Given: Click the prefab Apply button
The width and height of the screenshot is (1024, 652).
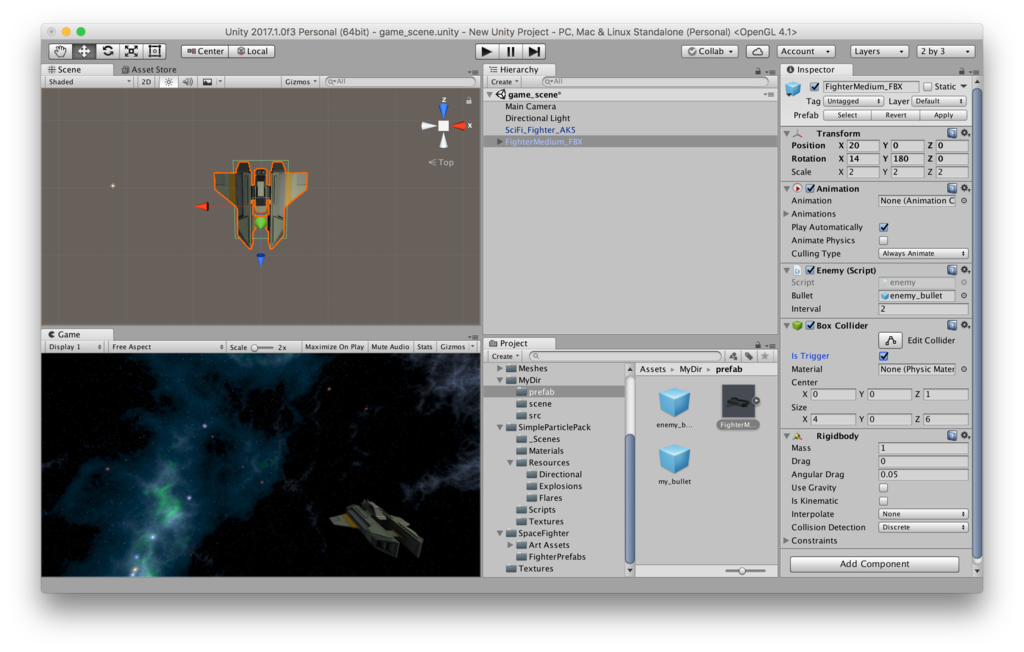Looking at the screenshot, I should 944,115.
